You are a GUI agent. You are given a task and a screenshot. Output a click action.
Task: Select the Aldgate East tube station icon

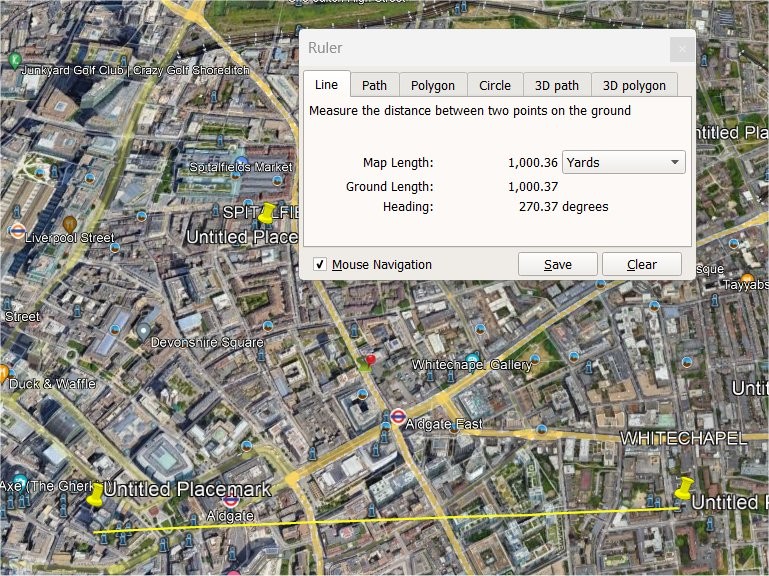pyautogui.click(x=398, y=417)
